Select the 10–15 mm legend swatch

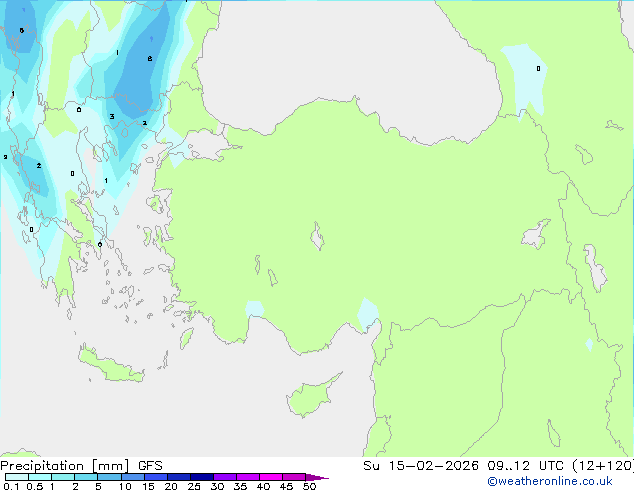tap(133, 477)
